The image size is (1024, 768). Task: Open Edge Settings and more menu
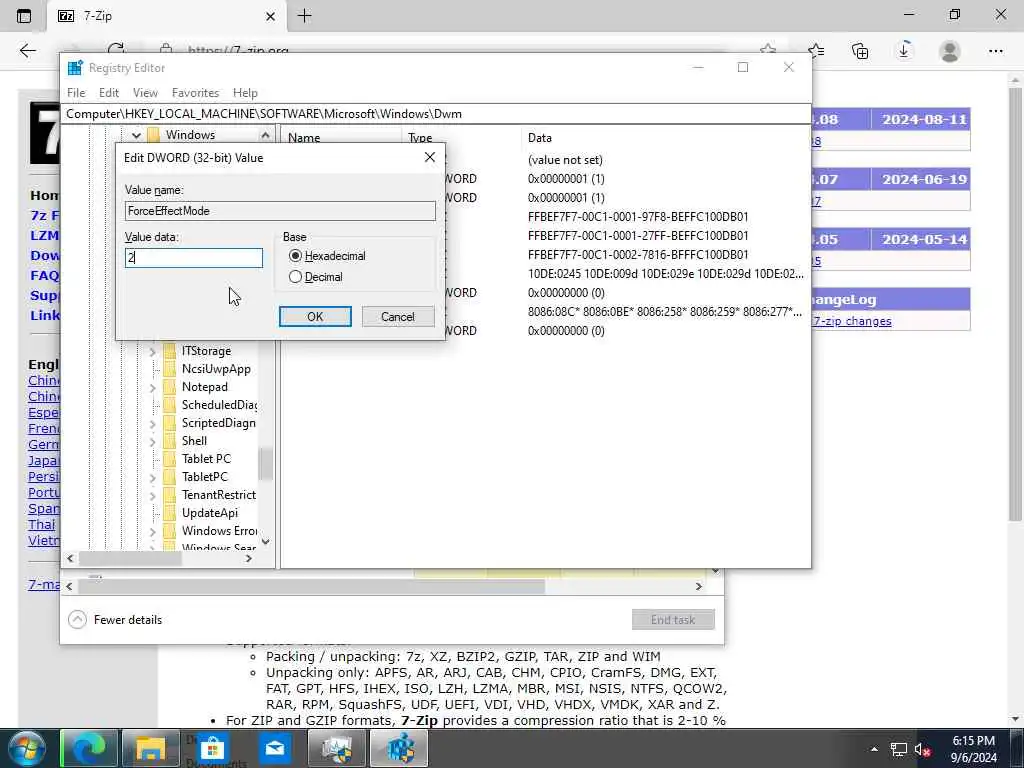pyautogui.click(x=995, y=51)
